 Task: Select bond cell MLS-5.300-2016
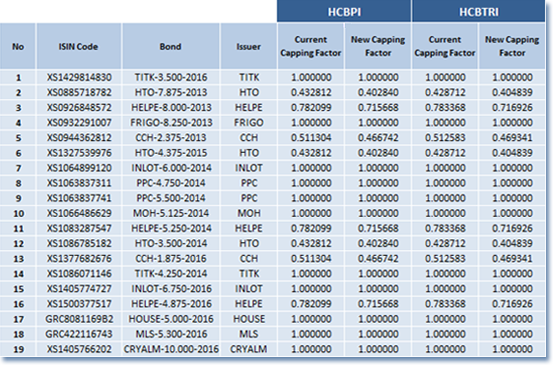[171, 334]
